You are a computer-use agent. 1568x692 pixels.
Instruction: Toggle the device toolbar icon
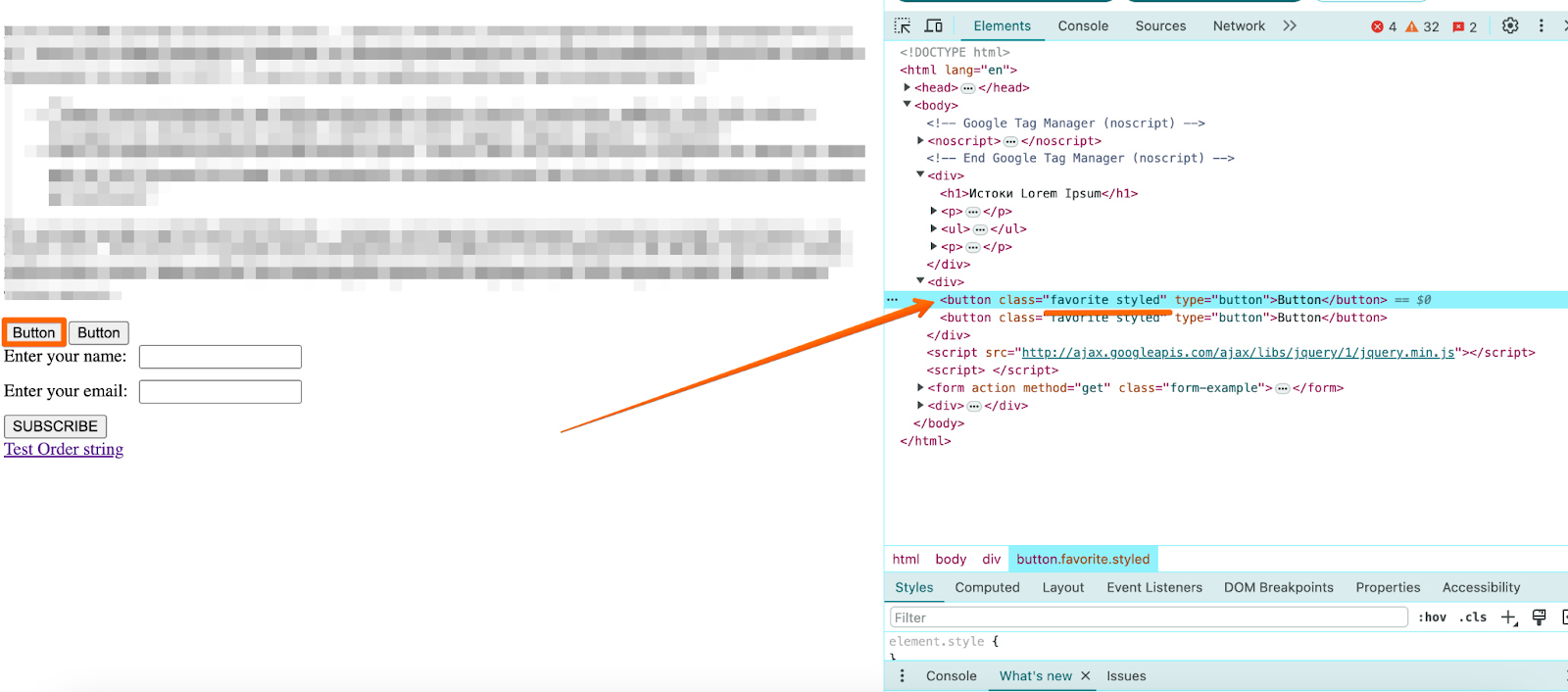(934, 25)
